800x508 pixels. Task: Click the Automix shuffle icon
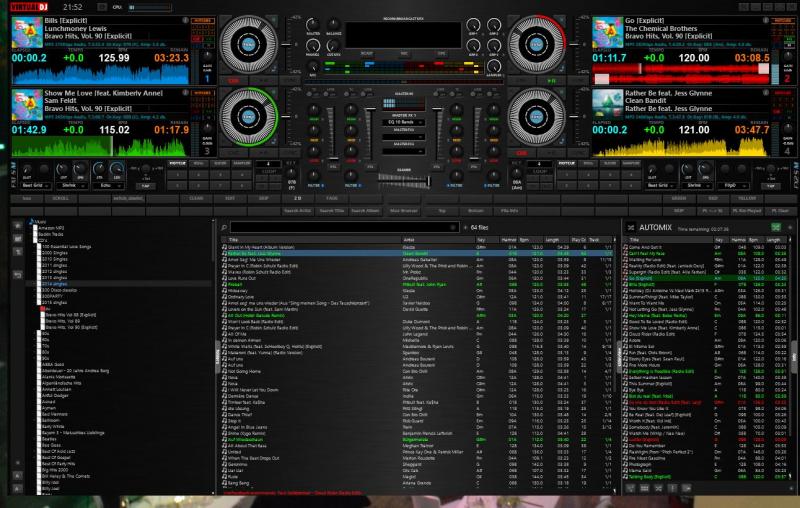click(631, 227)
